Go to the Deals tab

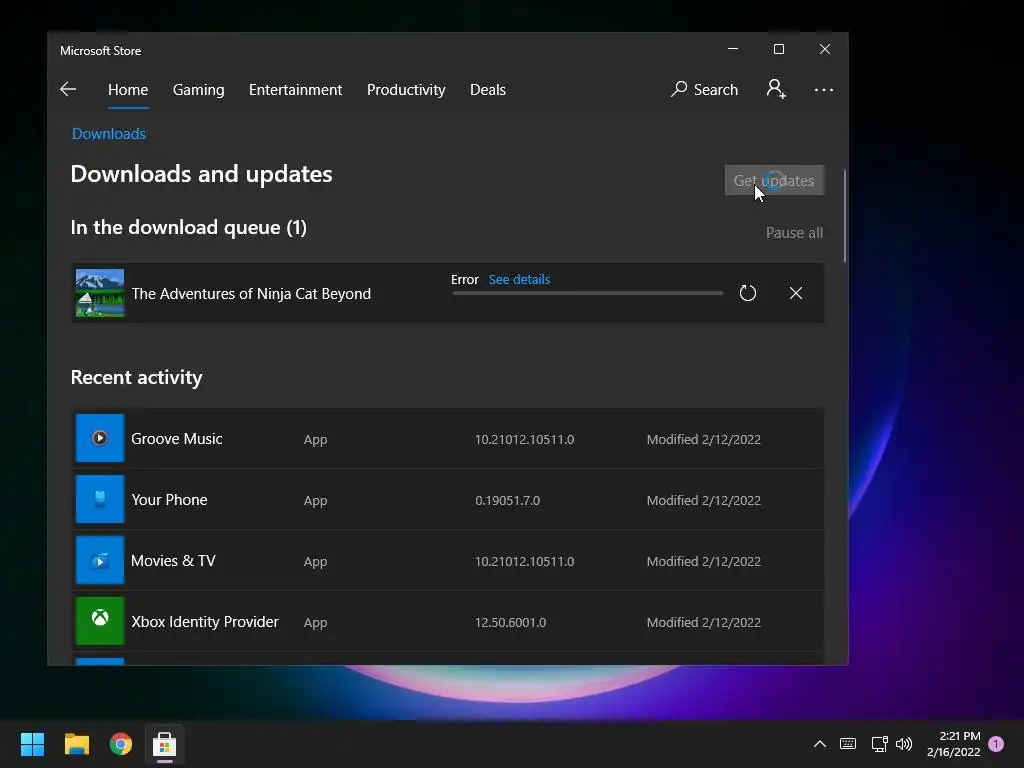click(x=488, y=89)
